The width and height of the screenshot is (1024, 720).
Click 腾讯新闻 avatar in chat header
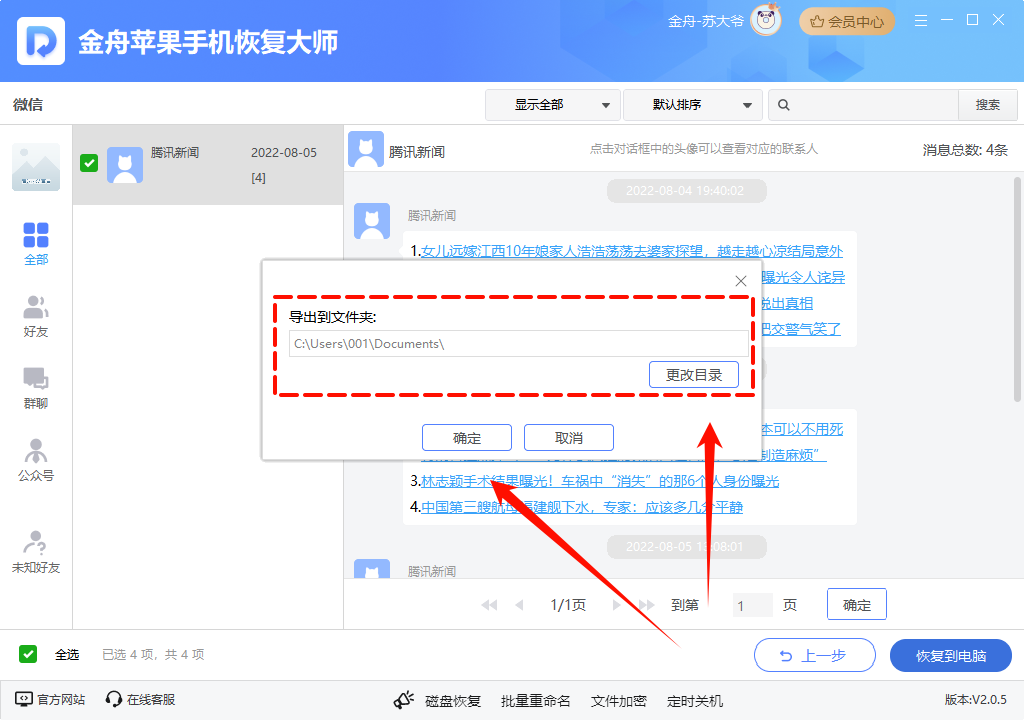(x=366, y=149)
